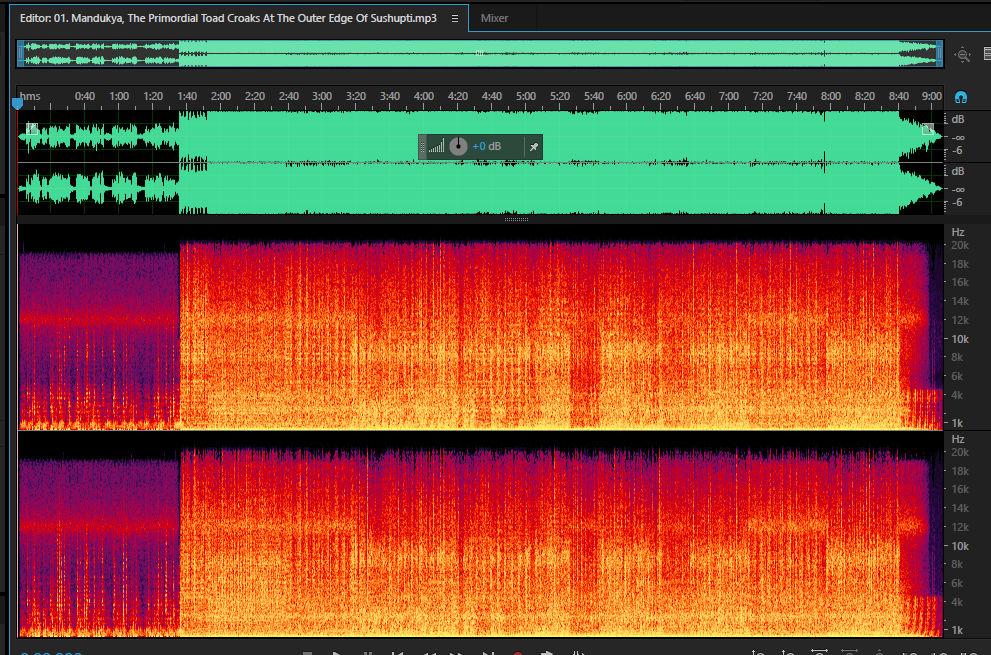Click the hms label on time ruler

tap(30, 96)
